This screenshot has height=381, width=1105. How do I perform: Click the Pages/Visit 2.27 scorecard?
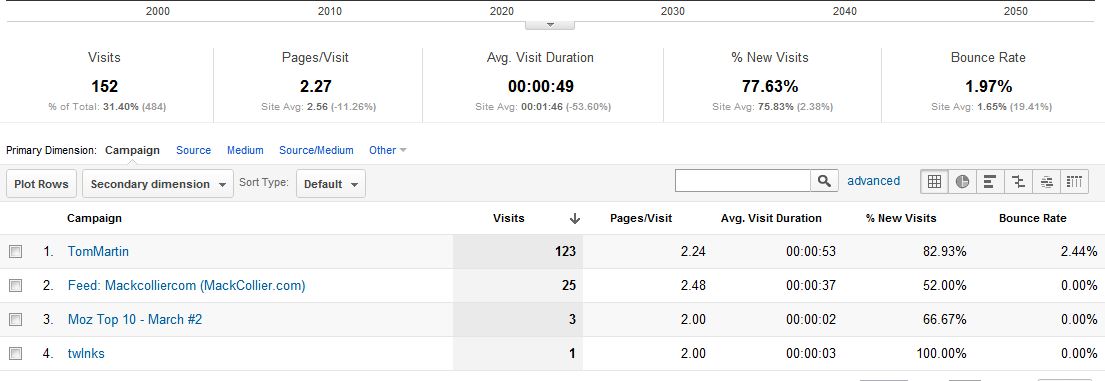tap(316, 87)
